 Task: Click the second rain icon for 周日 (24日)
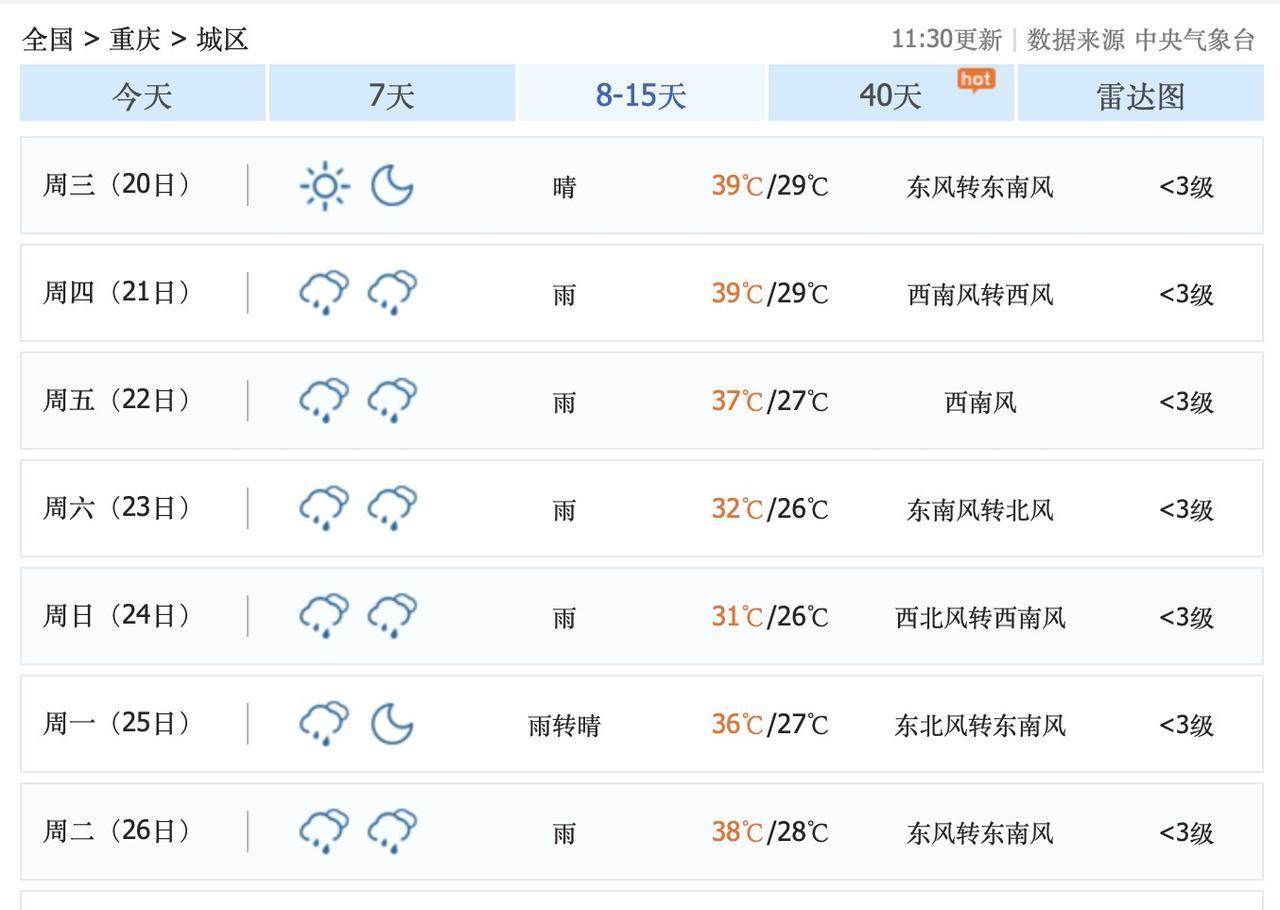coord(392,616)
